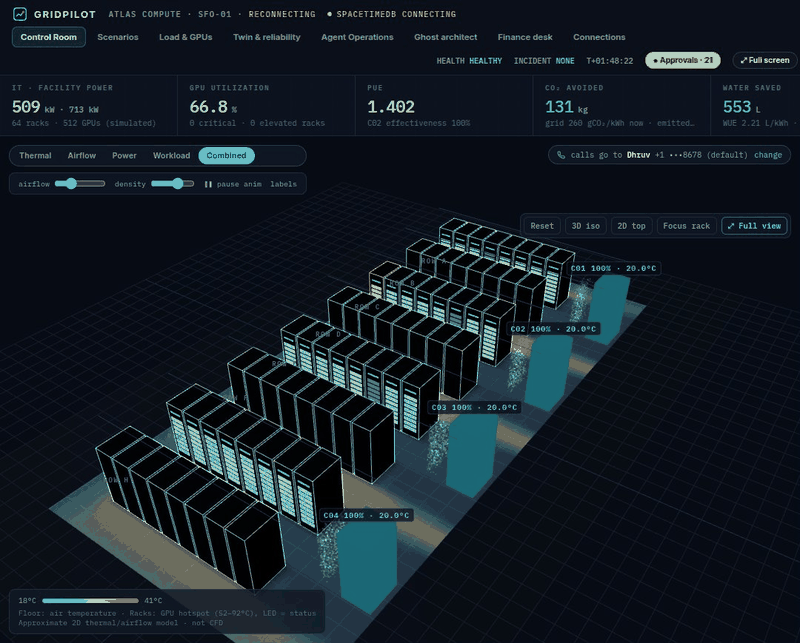Open the Agent Operations tab
This screenshot has width=800, height=643.
pos(357,37)
